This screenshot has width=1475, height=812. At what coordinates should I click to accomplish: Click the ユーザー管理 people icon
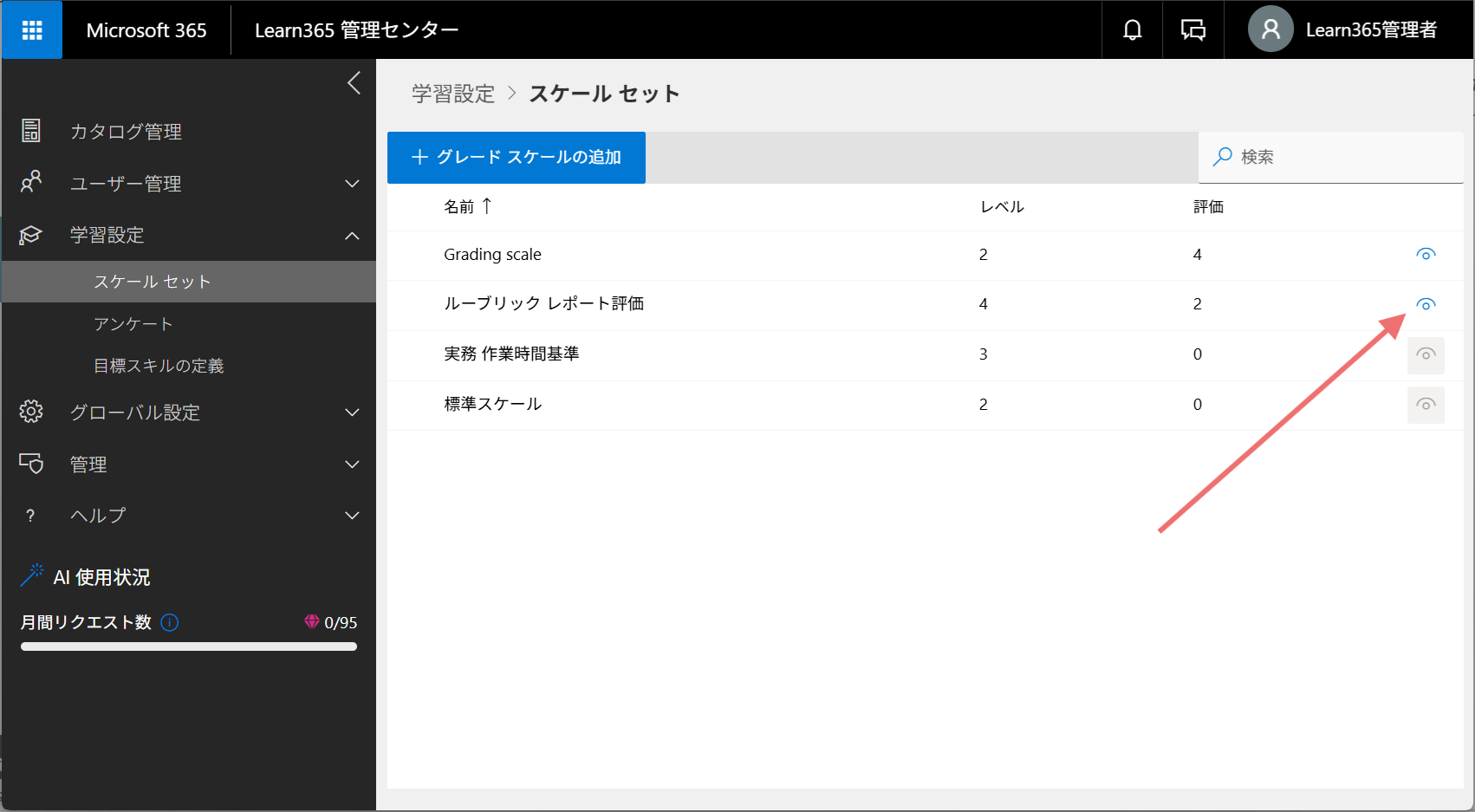(x=31, y=182)
